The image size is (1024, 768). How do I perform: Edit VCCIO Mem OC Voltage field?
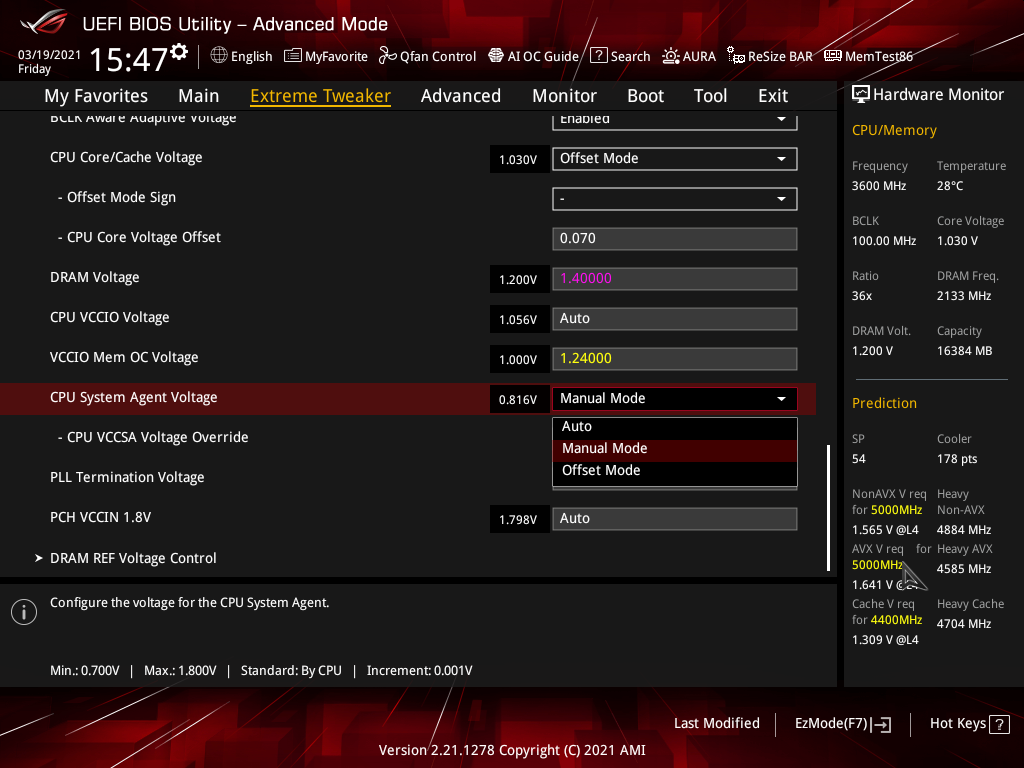pos(675,359)
